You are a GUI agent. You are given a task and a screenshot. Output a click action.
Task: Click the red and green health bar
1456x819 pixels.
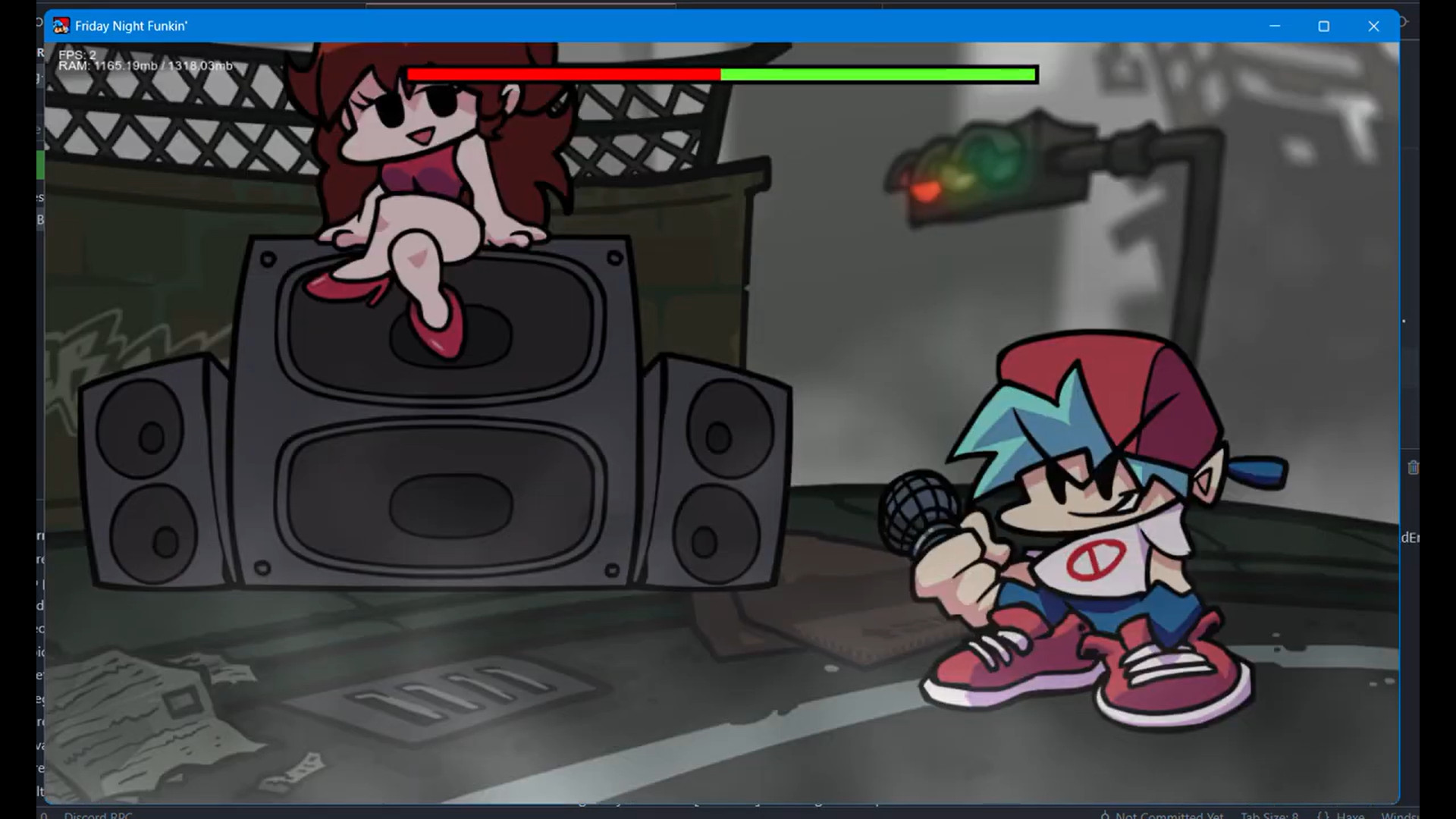(x=723, y=74)
